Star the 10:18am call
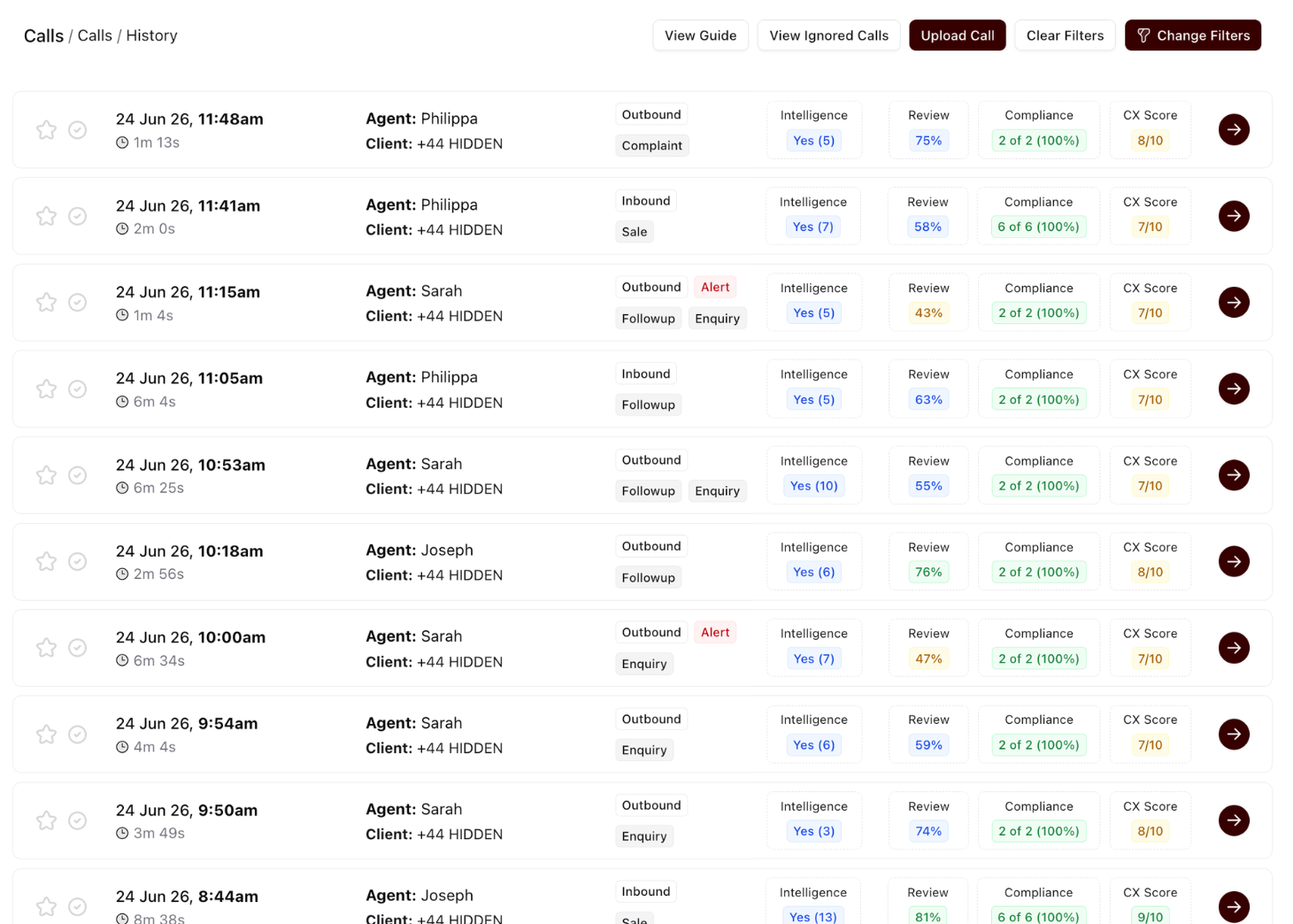Image resolution: width=1293 pixels, height=924 pixels. (46, 562)
